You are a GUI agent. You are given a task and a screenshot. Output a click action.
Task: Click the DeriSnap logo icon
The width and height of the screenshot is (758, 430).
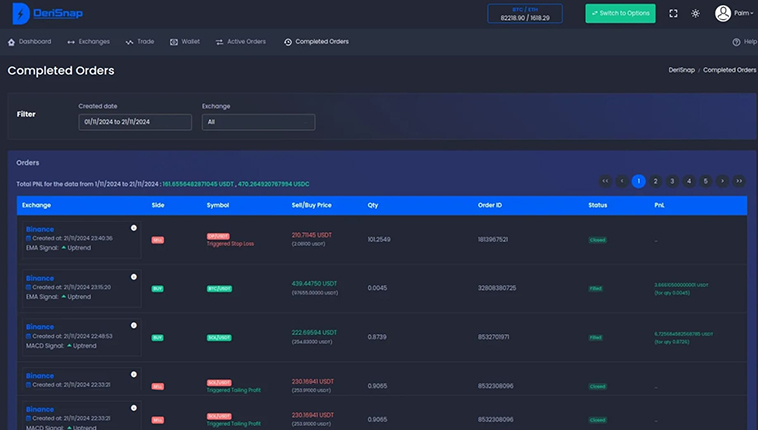18,13
